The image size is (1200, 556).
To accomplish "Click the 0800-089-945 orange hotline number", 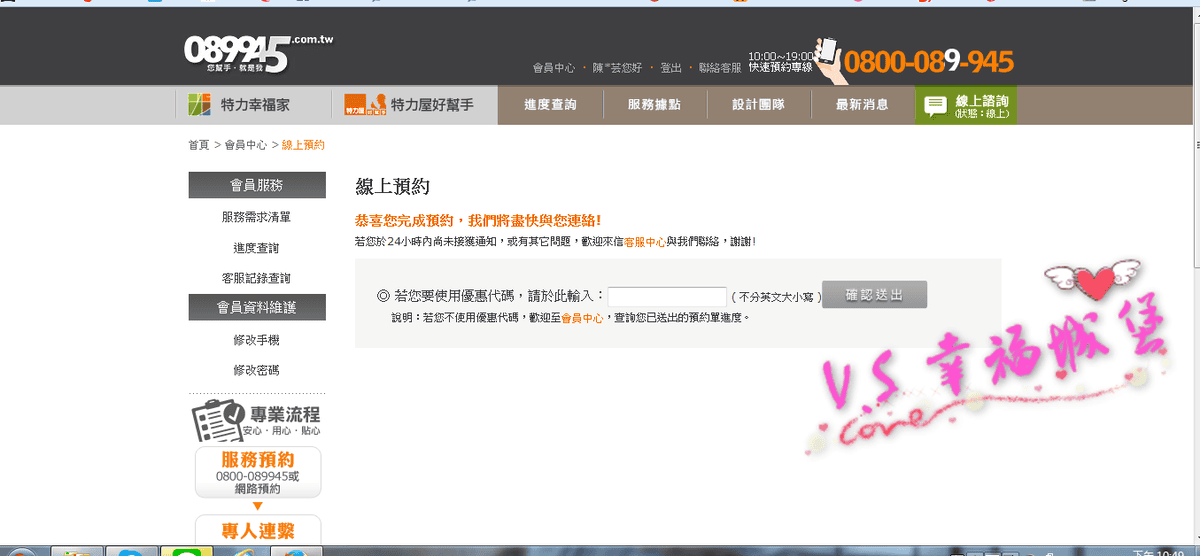I will pos(929,62).
